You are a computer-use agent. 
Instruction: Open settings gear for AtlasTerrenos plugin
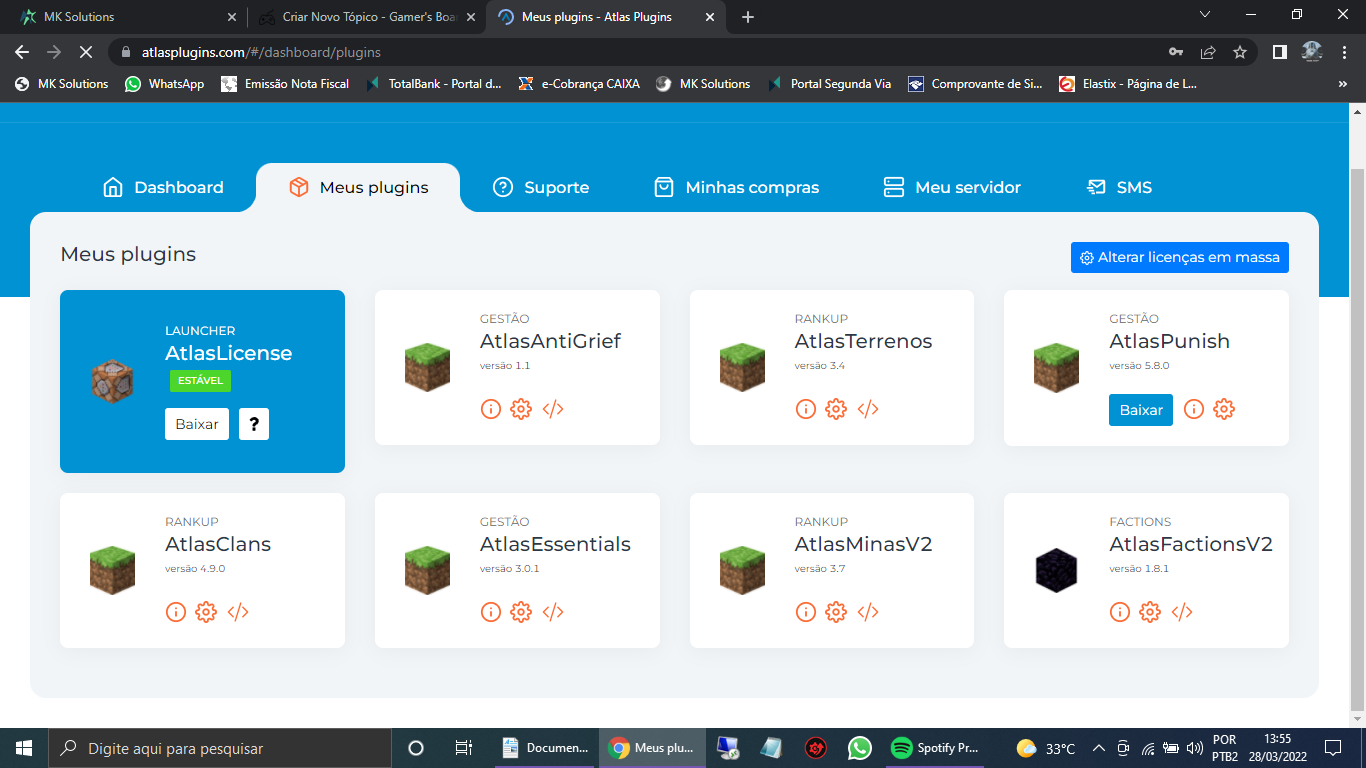[836, 409]
